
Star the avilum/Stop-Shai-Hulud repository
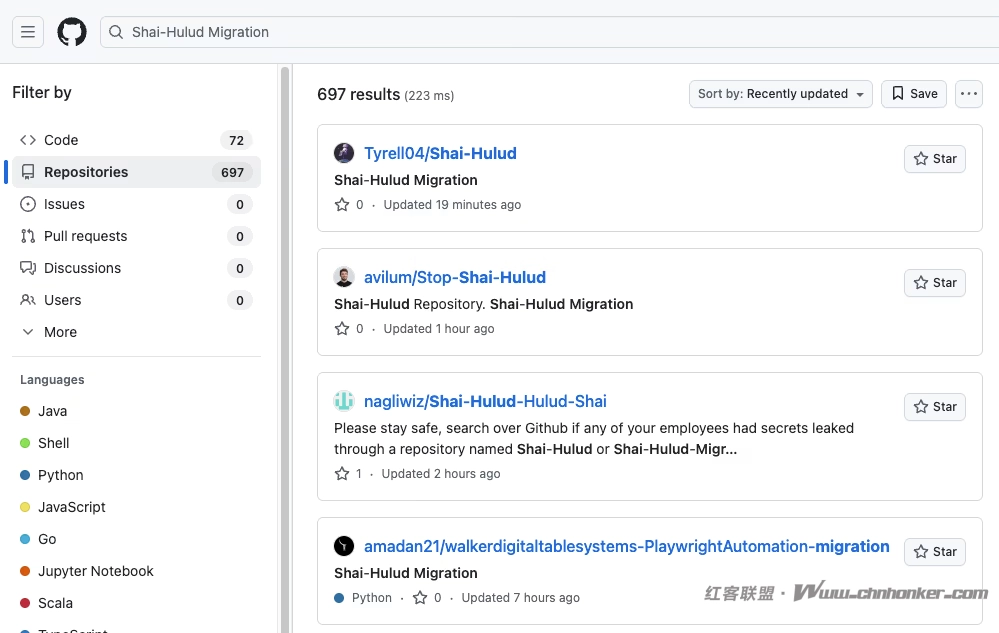point(935,283)
